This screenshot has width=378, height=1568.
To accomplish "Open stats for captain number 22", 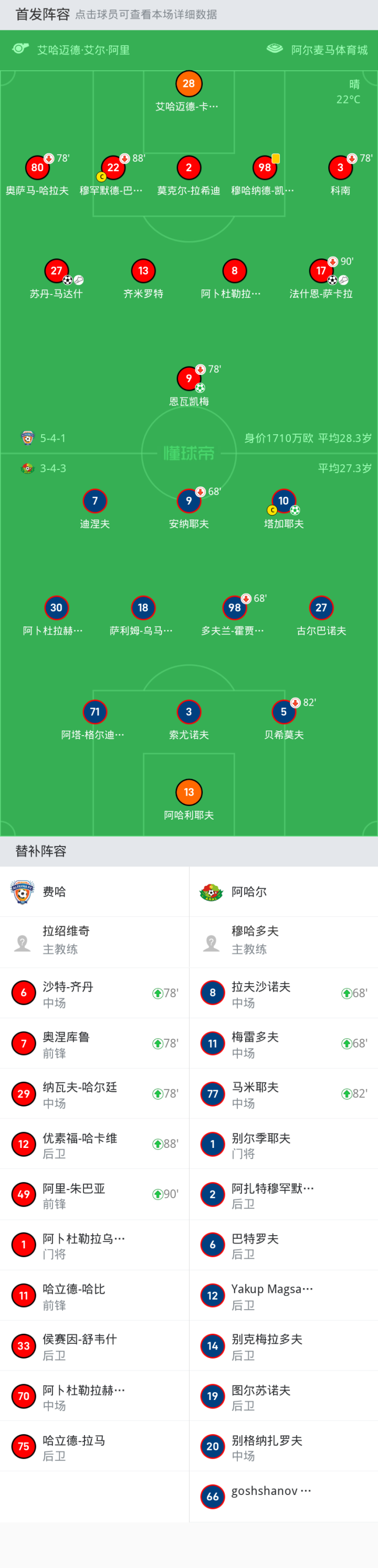I will [113, 168].
